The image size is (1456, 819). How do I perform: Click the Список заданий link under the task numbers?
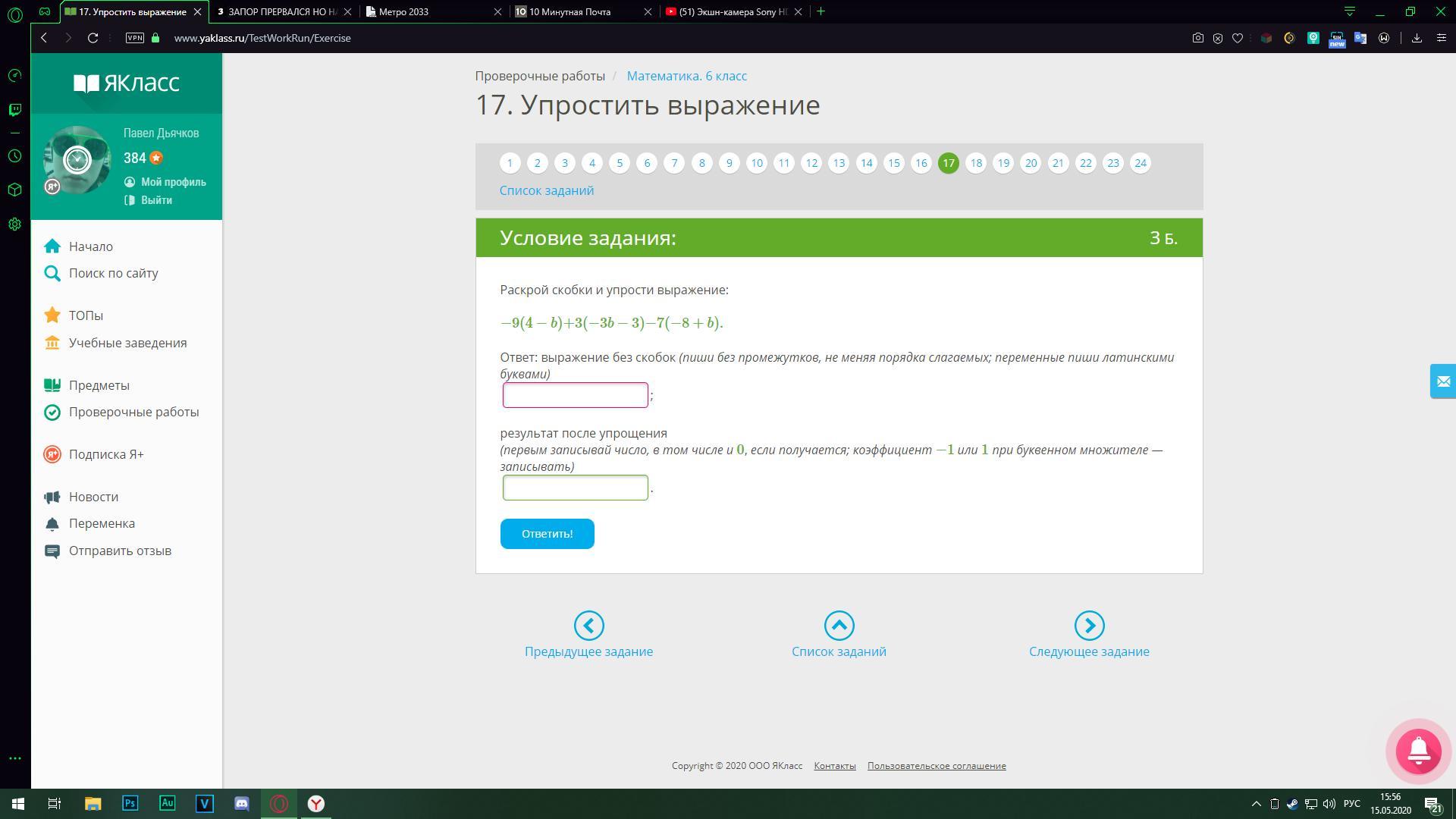coord(547,190)
